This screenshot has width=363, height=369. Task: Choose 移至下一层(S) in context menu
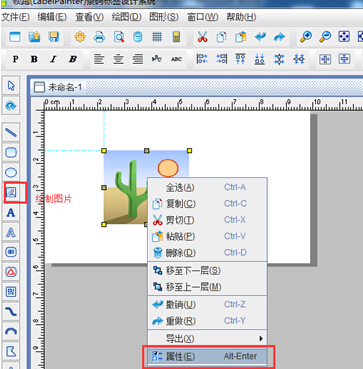pyautogui.click(x=207, y=270)
